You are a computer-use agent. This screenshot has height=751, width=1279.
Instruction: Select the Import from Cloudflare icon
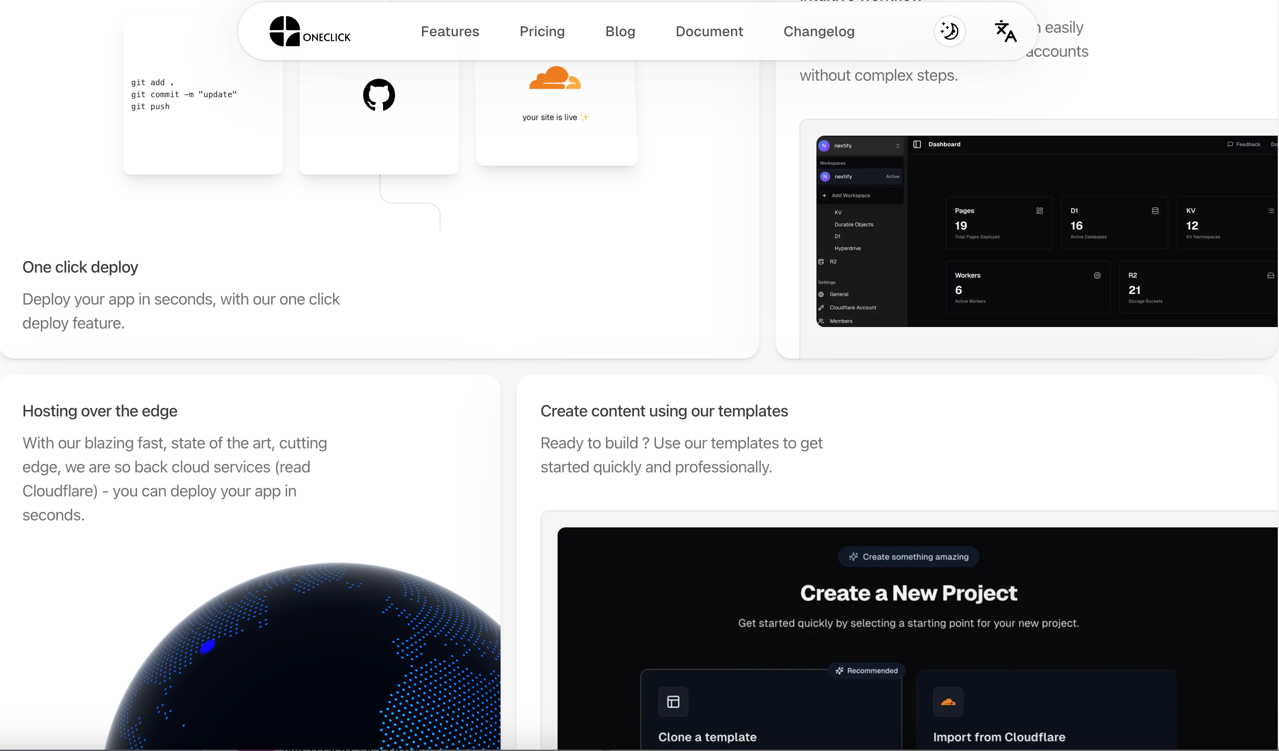948,702
